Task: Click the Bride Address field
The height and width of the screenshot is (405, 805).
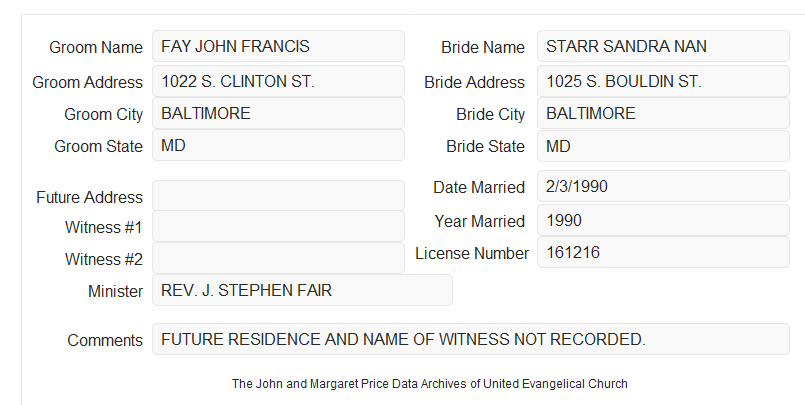Action: pyautogui.click(x=663, y=81)
